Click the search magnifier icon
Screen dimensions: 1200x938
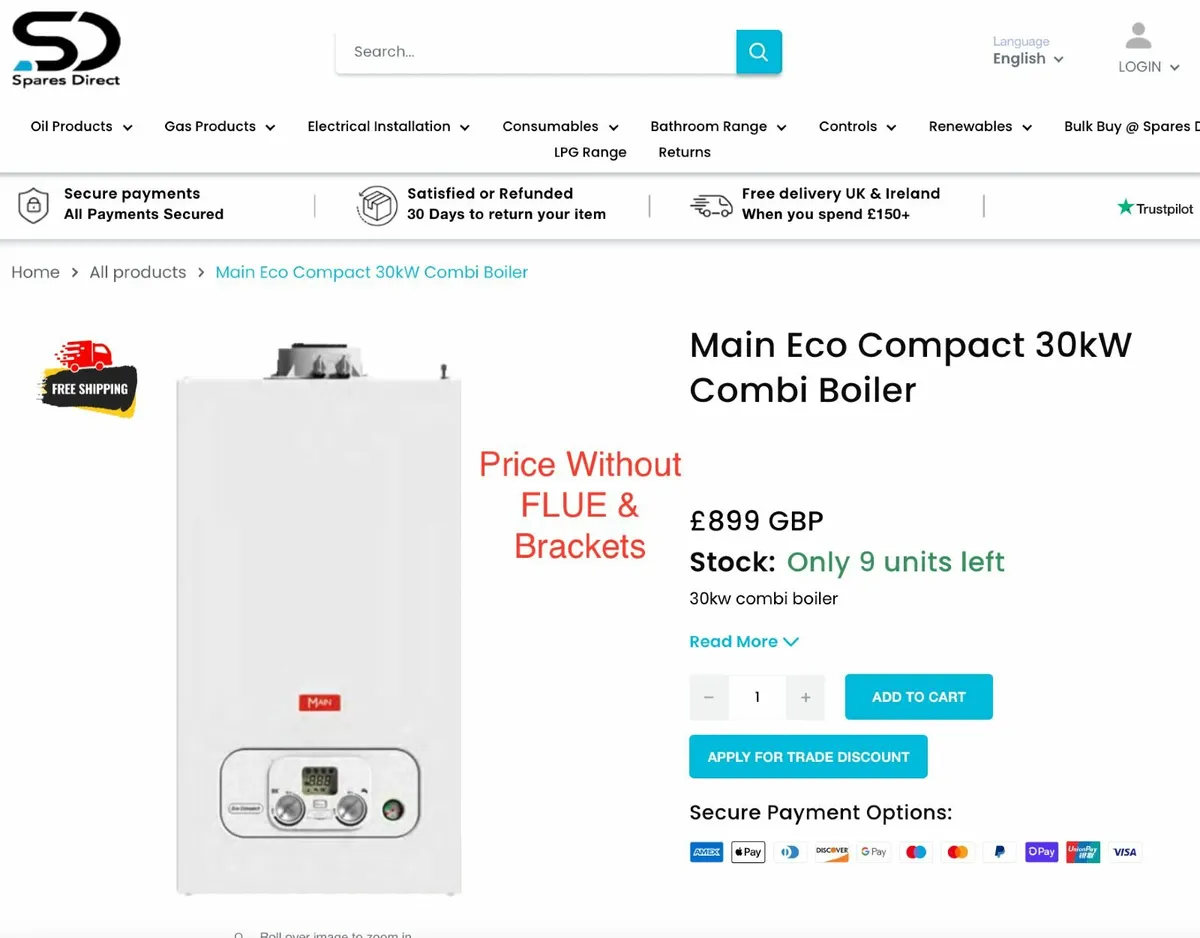(758, 51)
